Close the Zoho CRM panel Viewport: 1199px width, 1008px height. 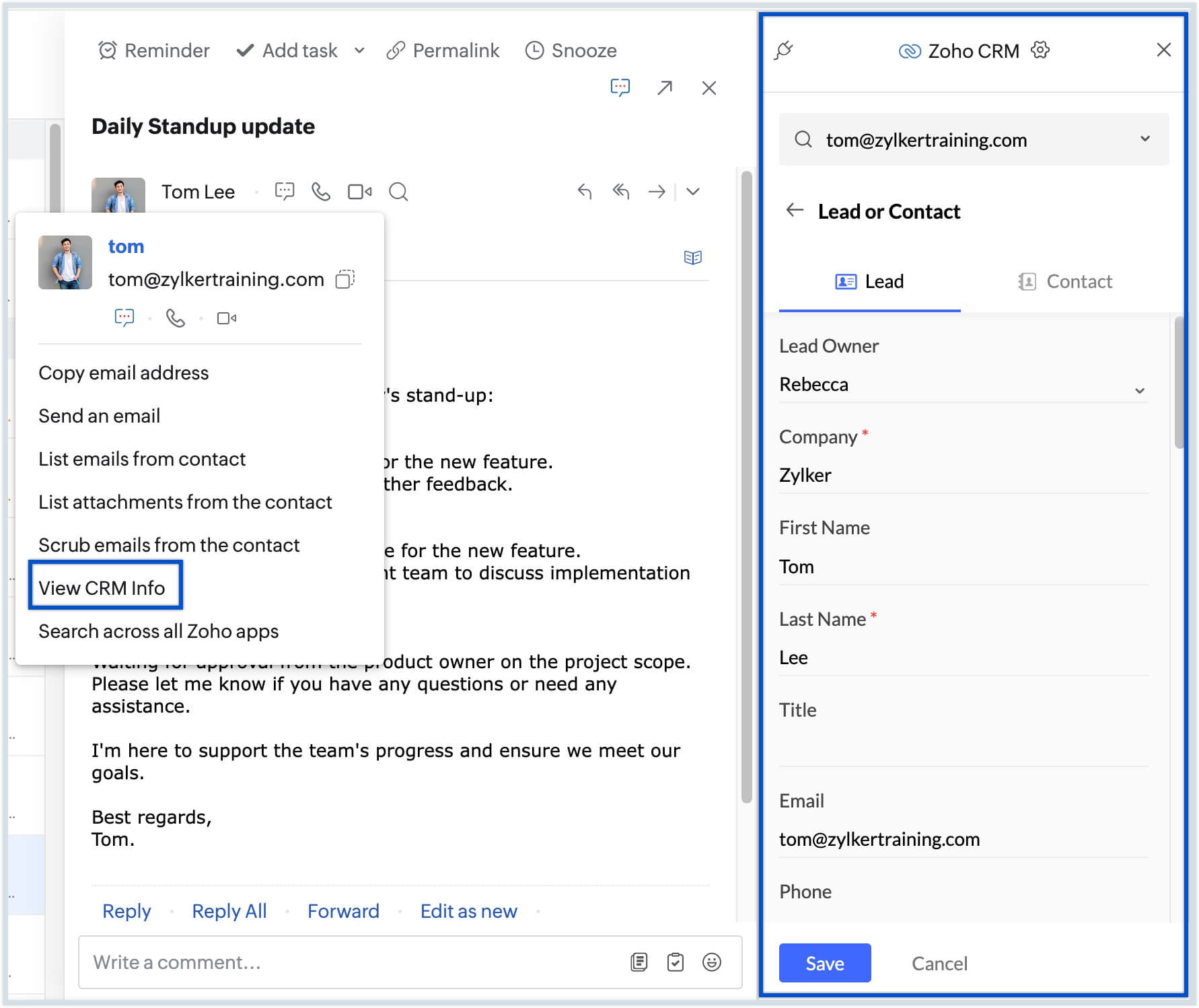(x=1164, y=50)
